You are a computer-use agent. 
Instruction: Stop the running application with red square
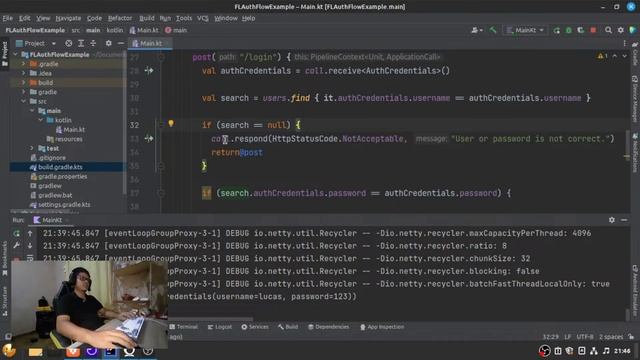click(593, 30)
